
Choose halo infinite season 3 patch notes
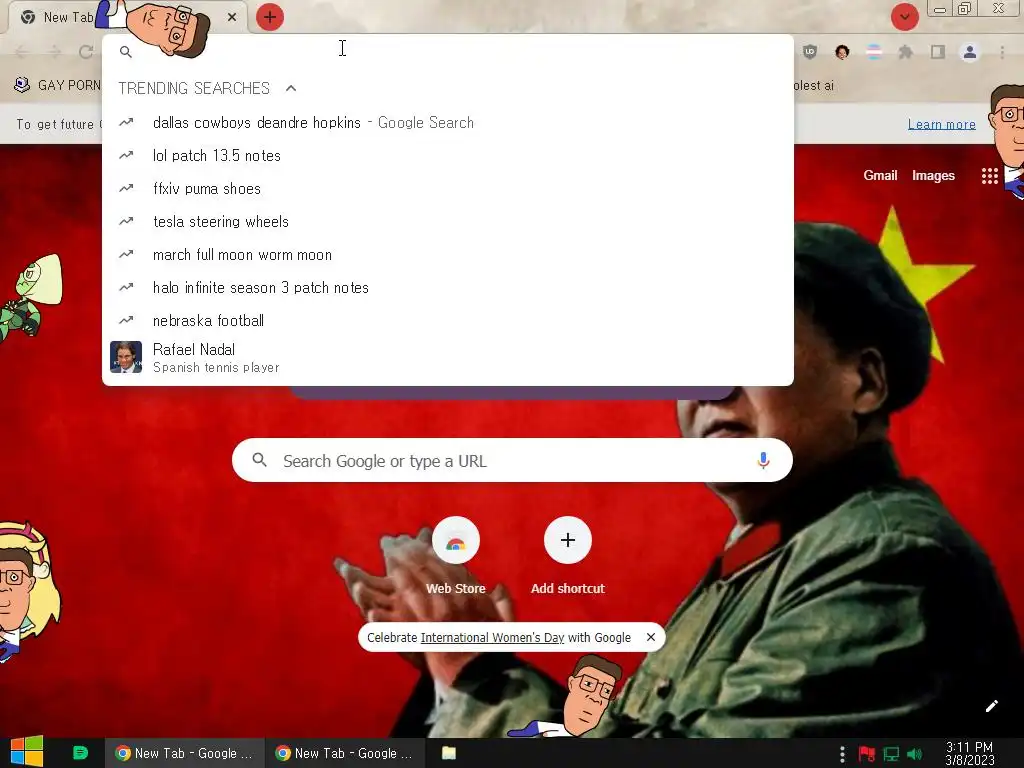click(447, 287)
